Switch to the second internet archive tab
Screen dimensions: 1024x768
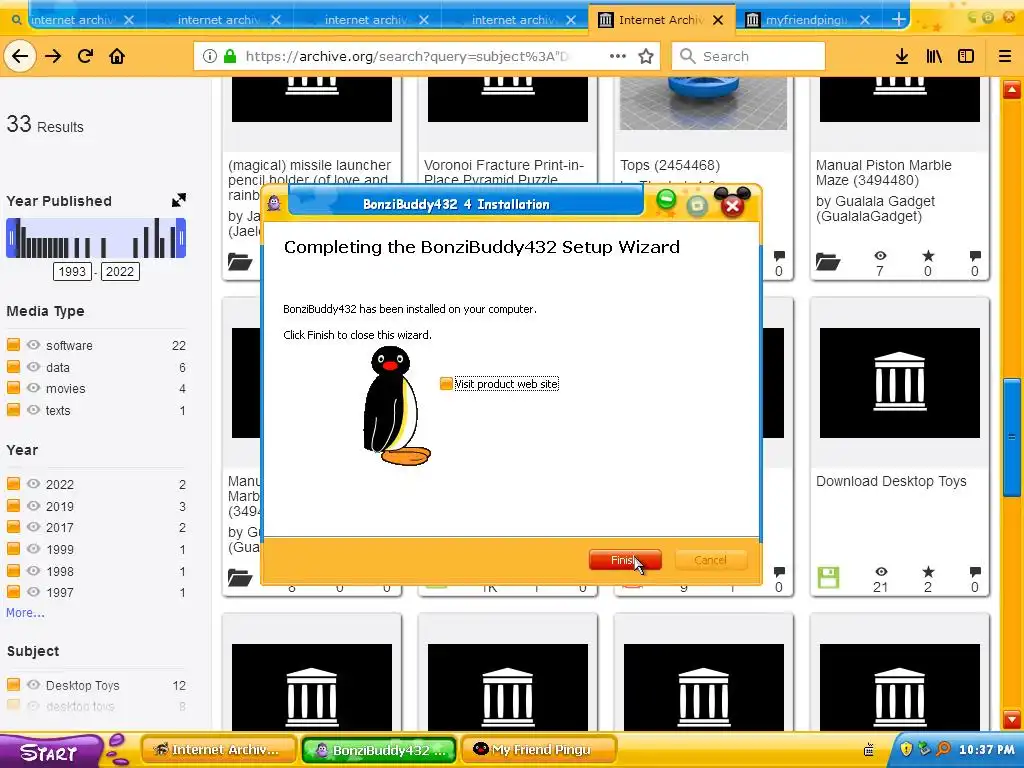(x=220, y=20)
